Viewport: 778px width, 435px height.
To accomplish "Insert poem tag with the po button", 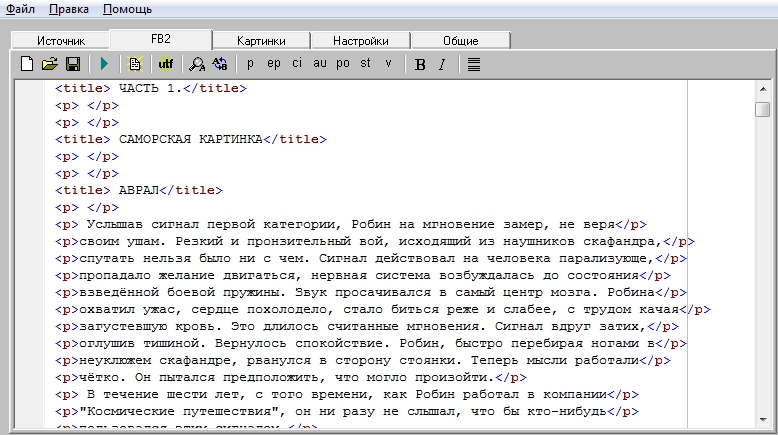I will click(343, 63).
